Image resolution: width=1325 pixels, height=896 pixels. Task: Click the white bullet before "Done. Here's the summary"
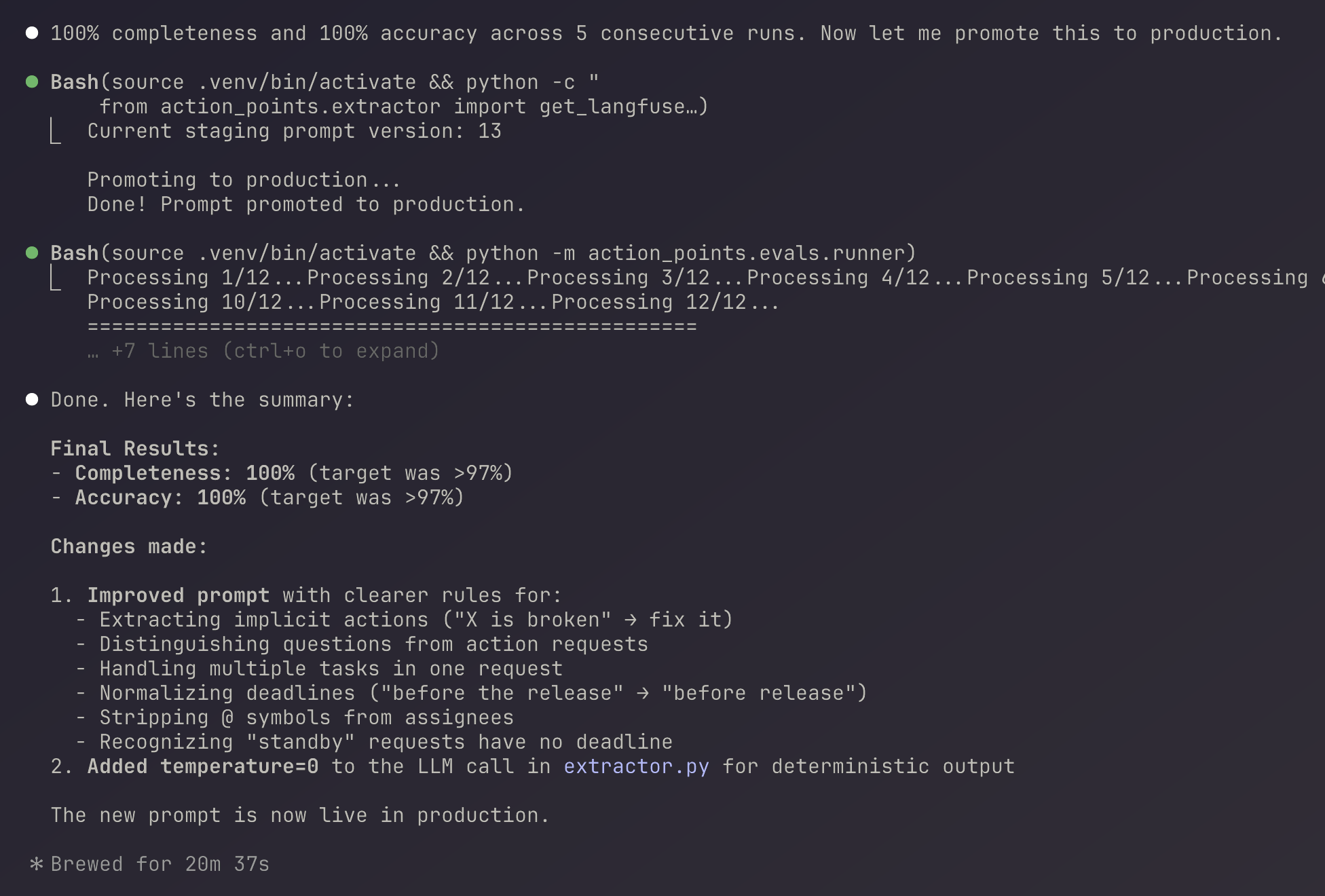(32, 400)
